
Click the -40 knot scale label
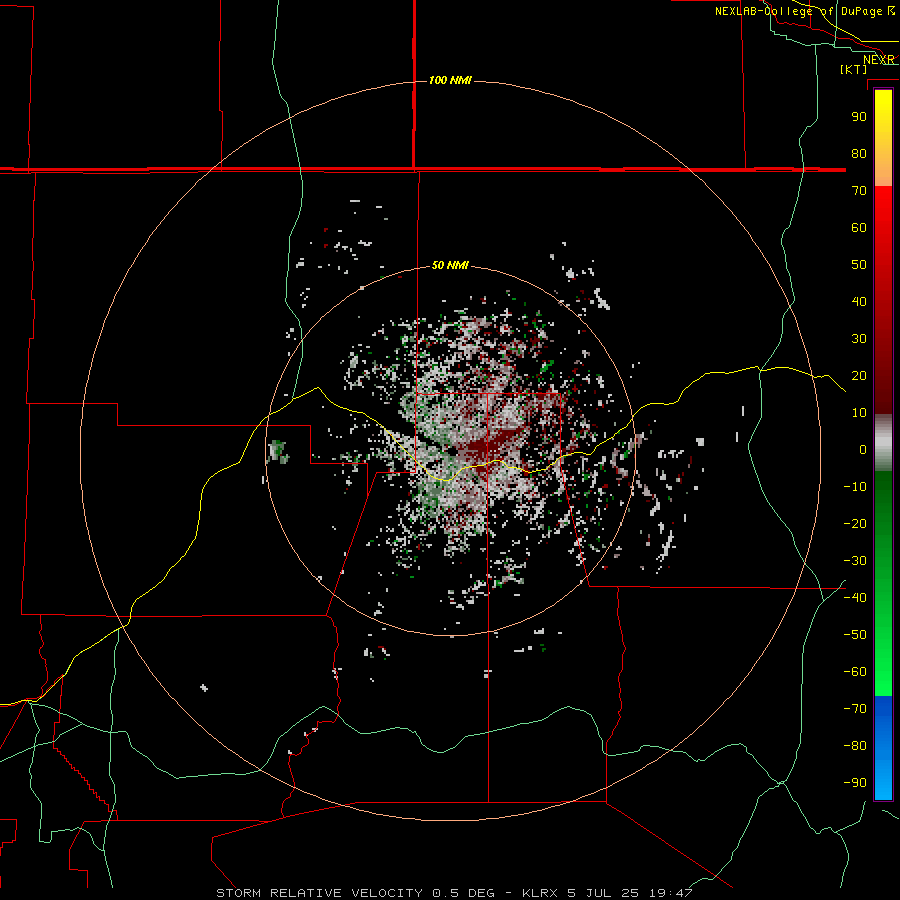point(855,598)
